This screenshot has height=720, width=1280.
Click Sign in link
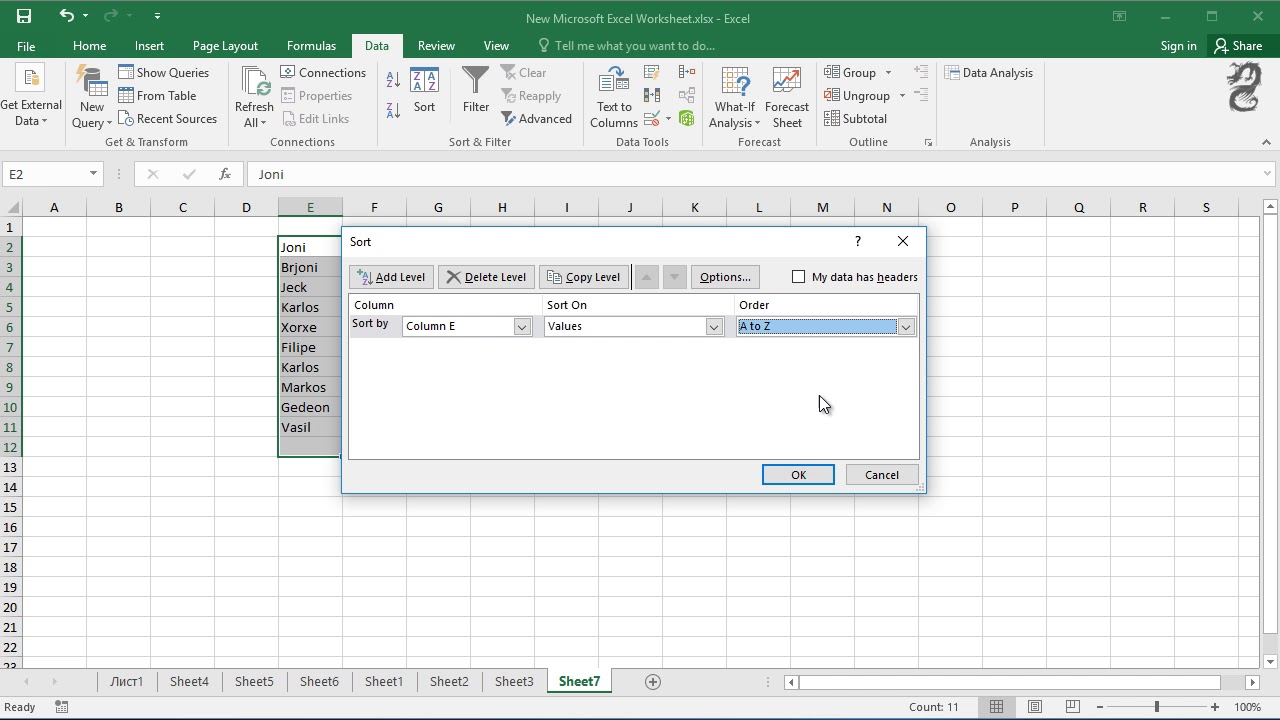coord(1178,45)
